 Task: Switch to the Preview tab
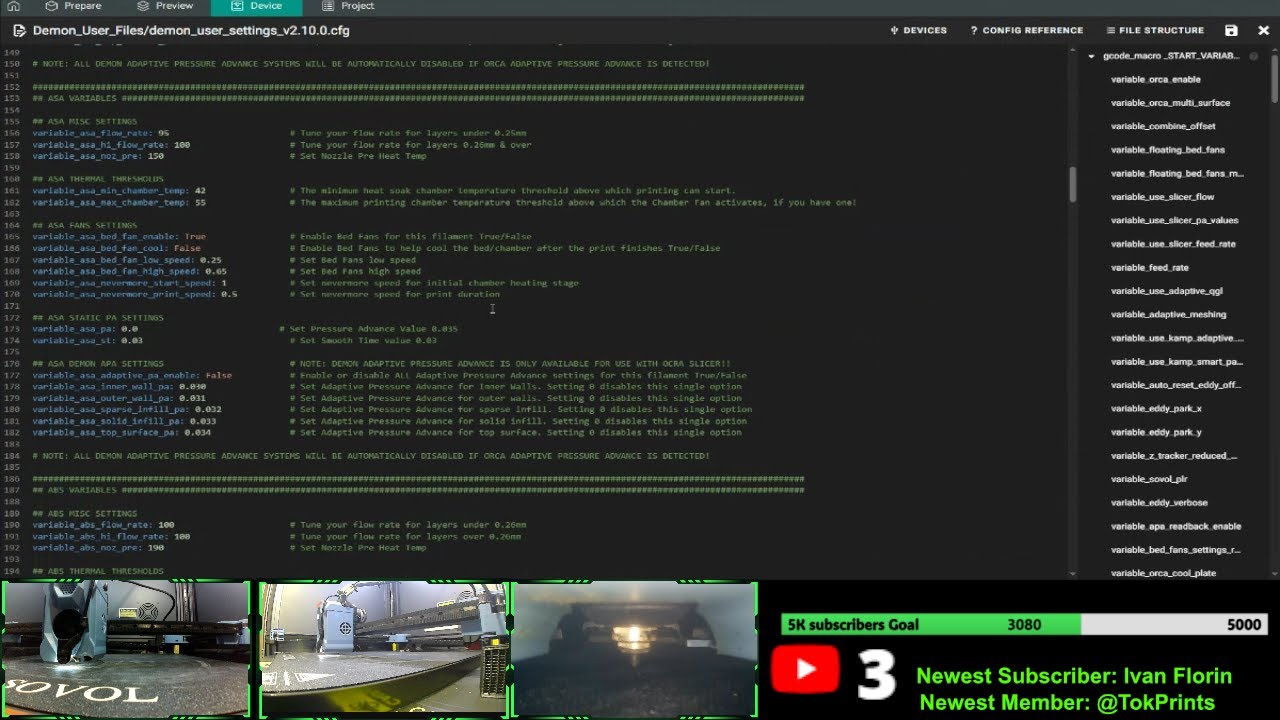click(x=165, y=6)
